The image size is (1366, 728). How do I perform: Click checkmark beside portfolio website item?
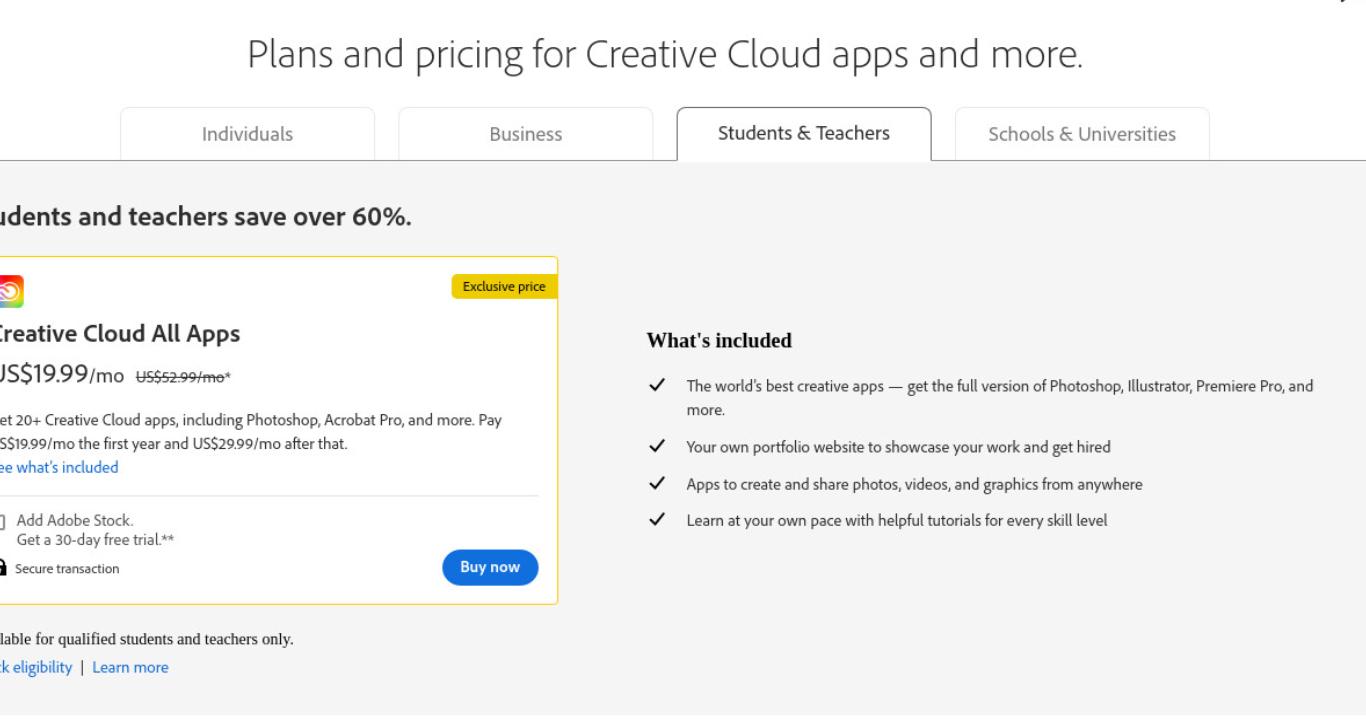click(657, 447)
